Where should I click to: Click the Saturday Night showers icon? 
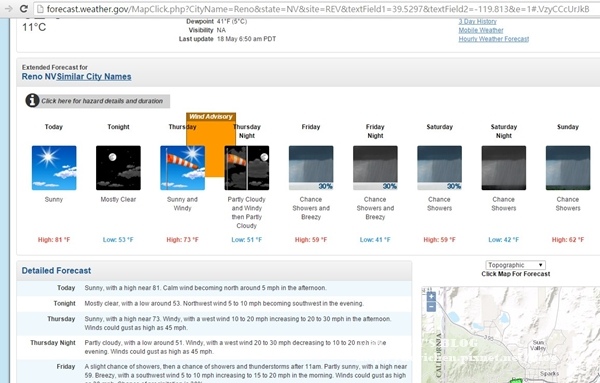tap(504, 168)
